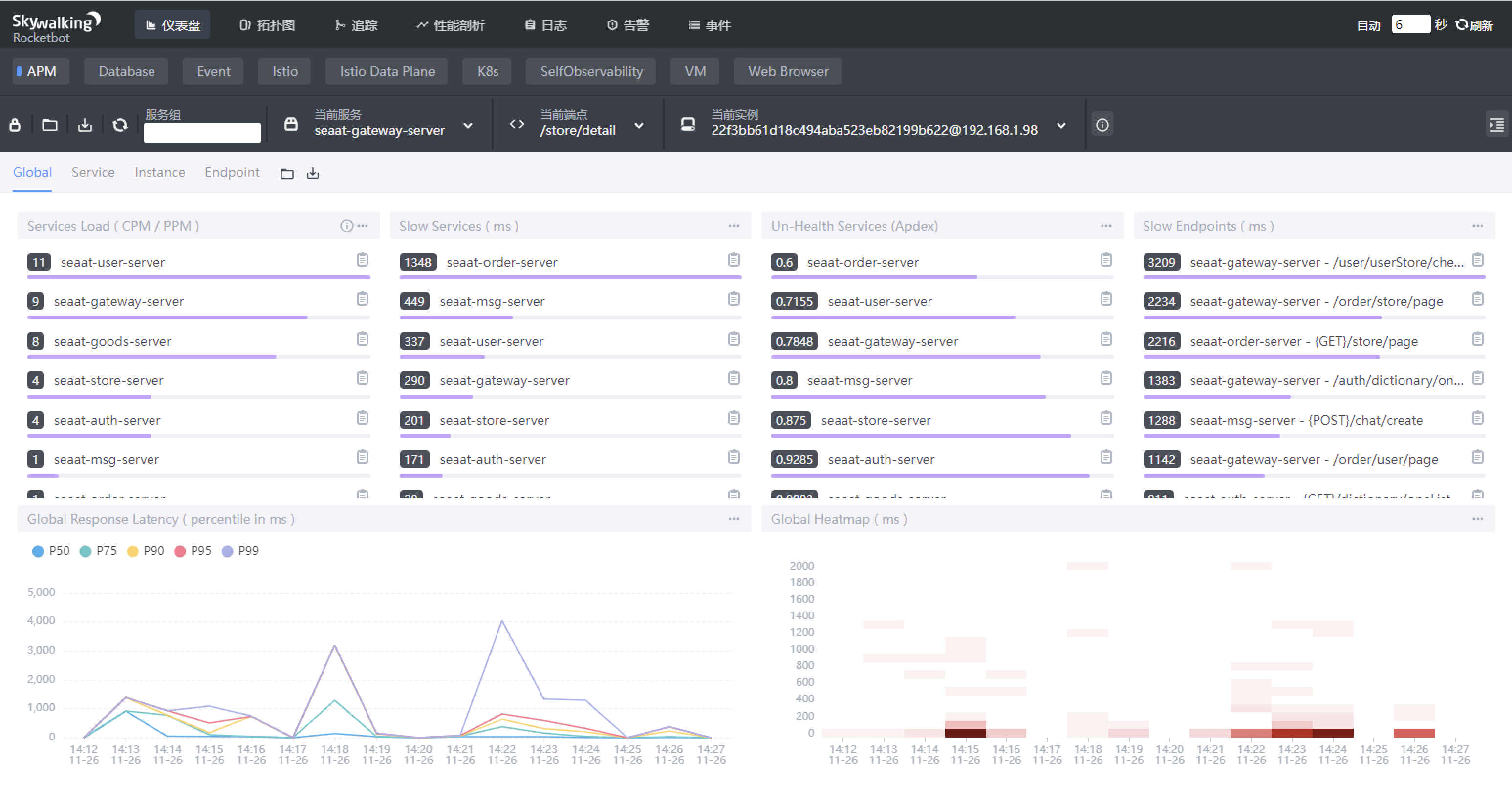Screen dimensions: 1512x802
Task: Toggle the side panel icon at far right
Action: point(1497,125)
